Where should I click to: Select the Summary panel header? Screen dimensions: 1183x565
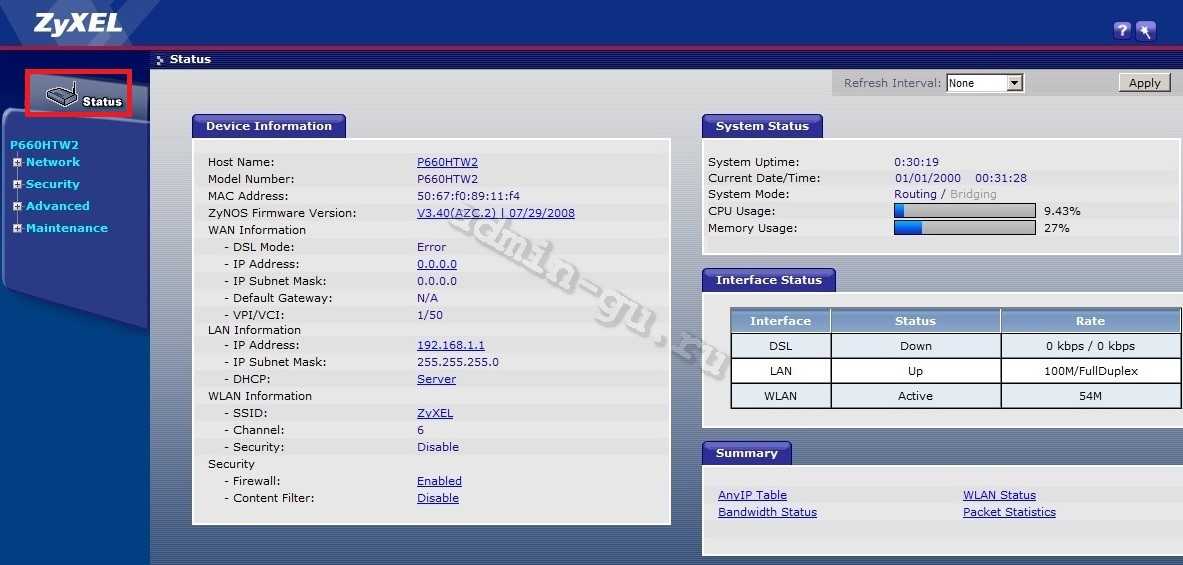(x=746, y=453)
